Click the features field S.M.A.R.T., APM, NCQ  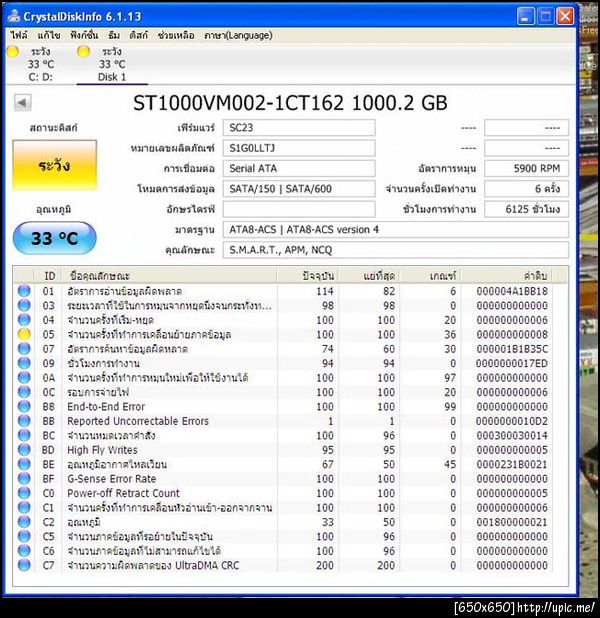396,250
